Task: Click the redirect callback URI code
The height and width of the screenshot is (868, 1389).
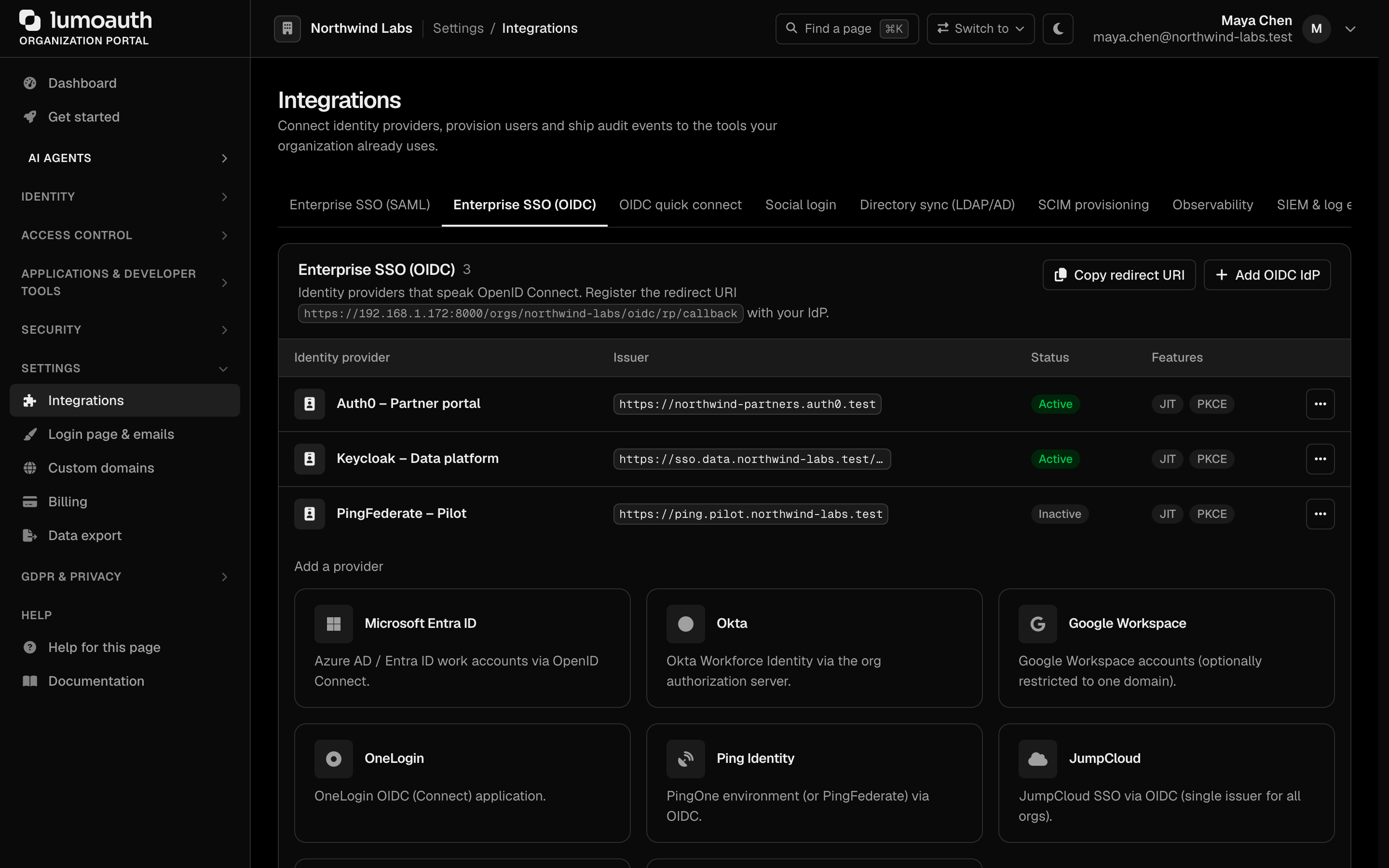Action: click(520, 313)
